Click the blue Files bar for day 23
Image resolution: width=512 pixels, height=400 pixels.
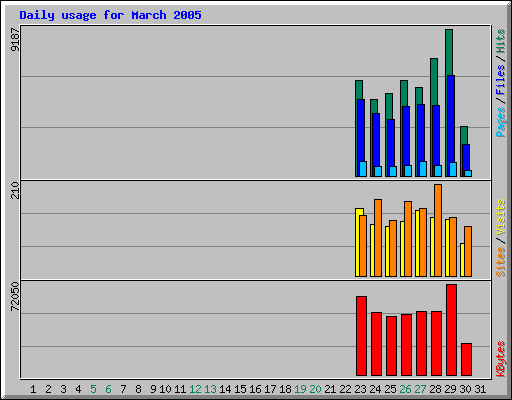(361, 130)
